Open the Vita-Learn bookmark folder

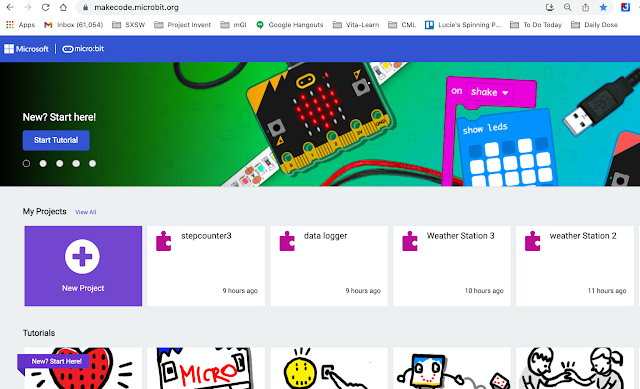[356, 25]
